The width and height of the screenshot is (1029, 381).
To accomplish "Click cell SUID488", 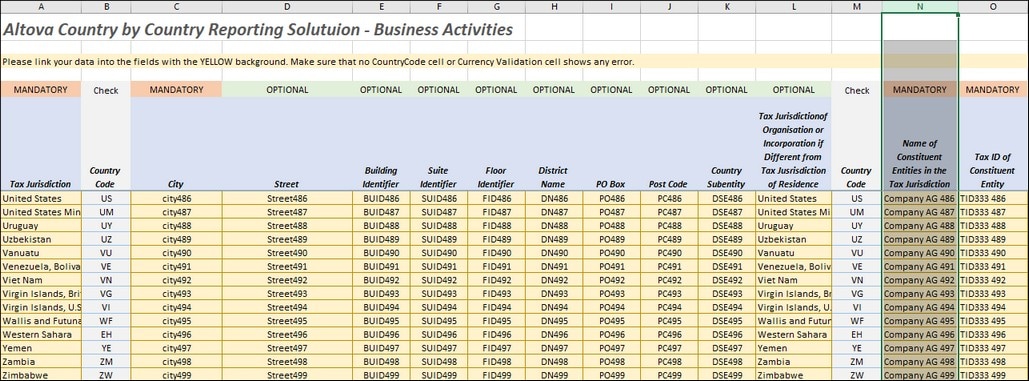I will point(438,226).
